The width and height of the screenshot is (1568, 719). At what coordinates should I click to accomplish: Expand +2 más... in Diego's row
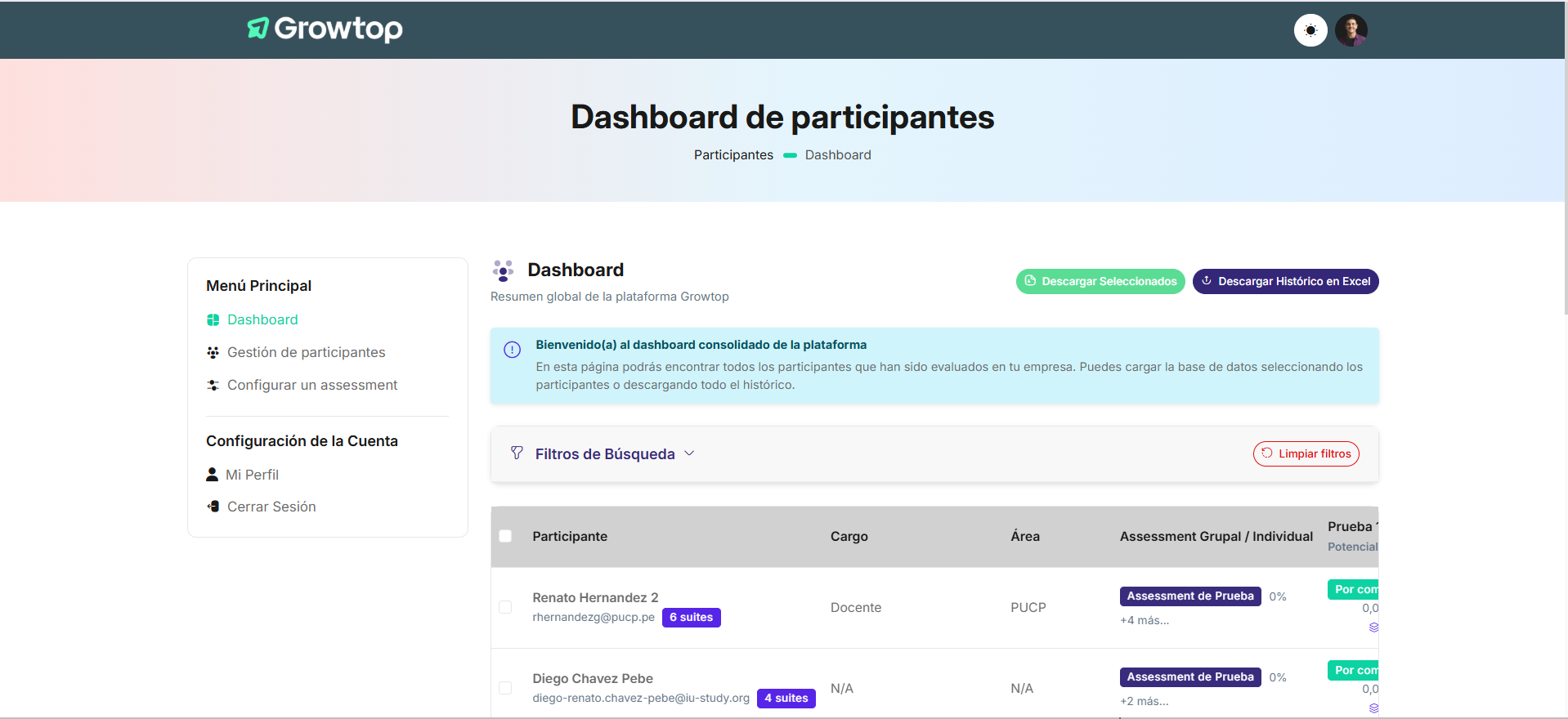pyautogui.click(x=1145, y=702)
